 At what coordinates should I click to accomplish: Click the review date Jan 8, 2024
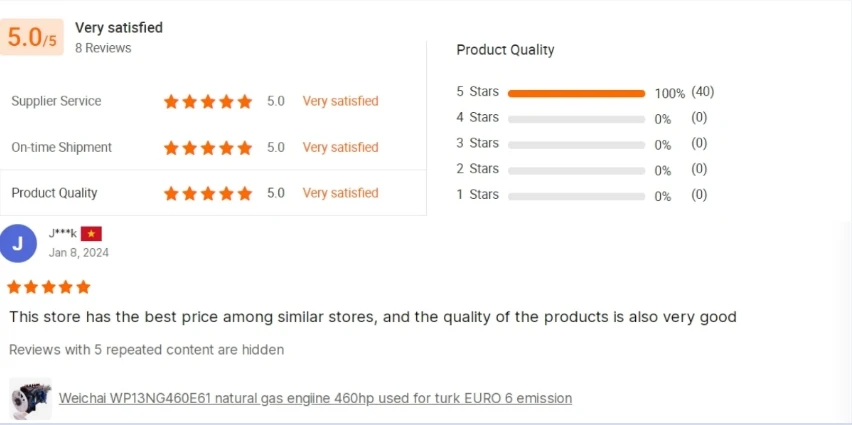pyautogui.click(x=79, y=253)
